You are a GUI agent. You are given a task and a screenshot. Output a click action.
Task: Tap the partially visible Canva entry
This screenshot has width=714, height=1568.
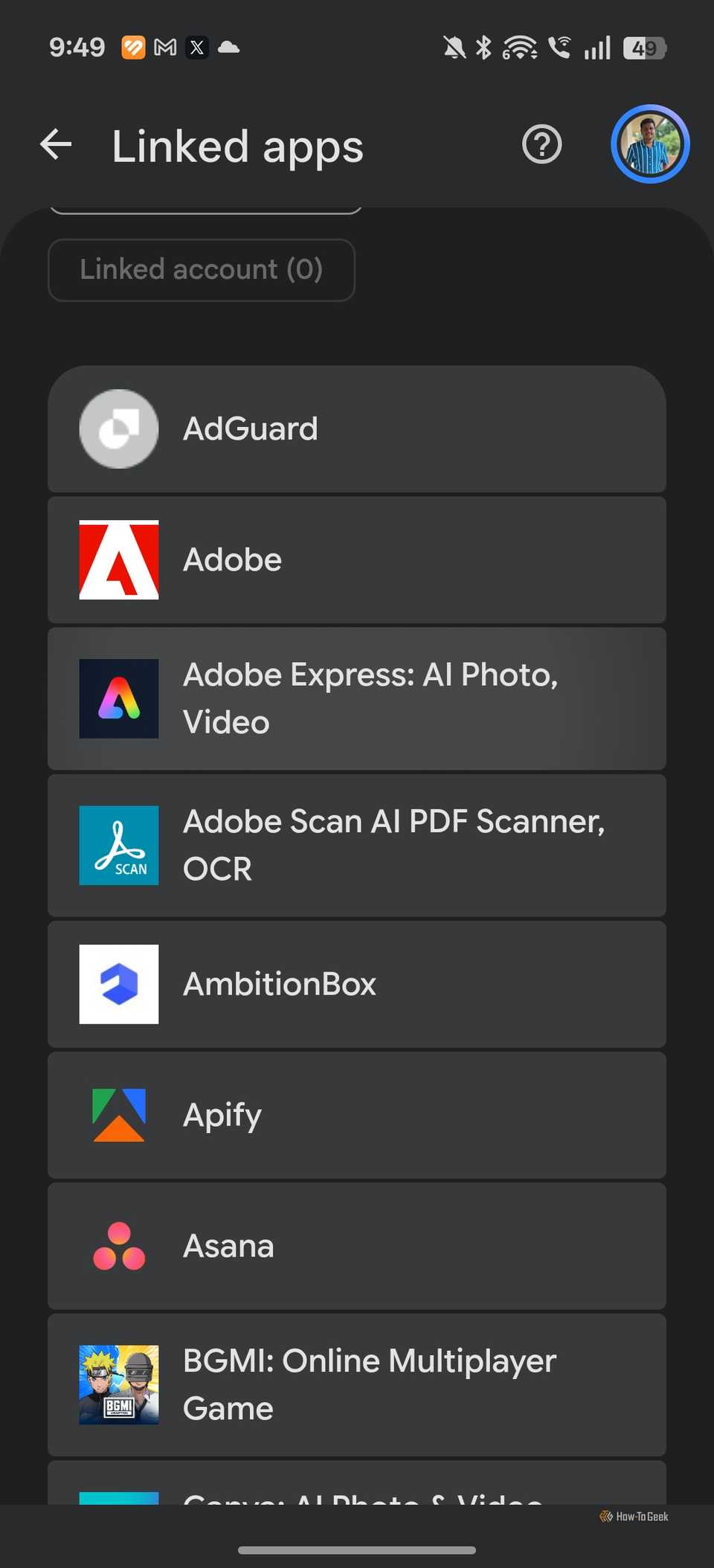pyautogui.click(x=357, y=1482)
